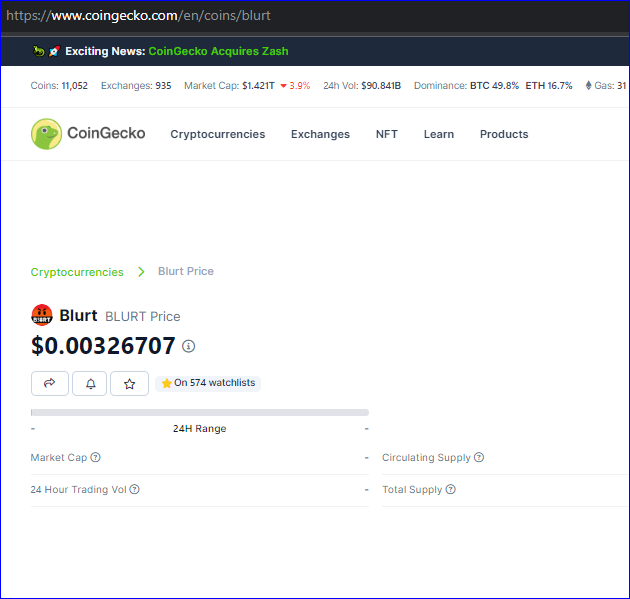The image size is (630, 599).
Task: Open the NFT nav menu
Action: 387,134
